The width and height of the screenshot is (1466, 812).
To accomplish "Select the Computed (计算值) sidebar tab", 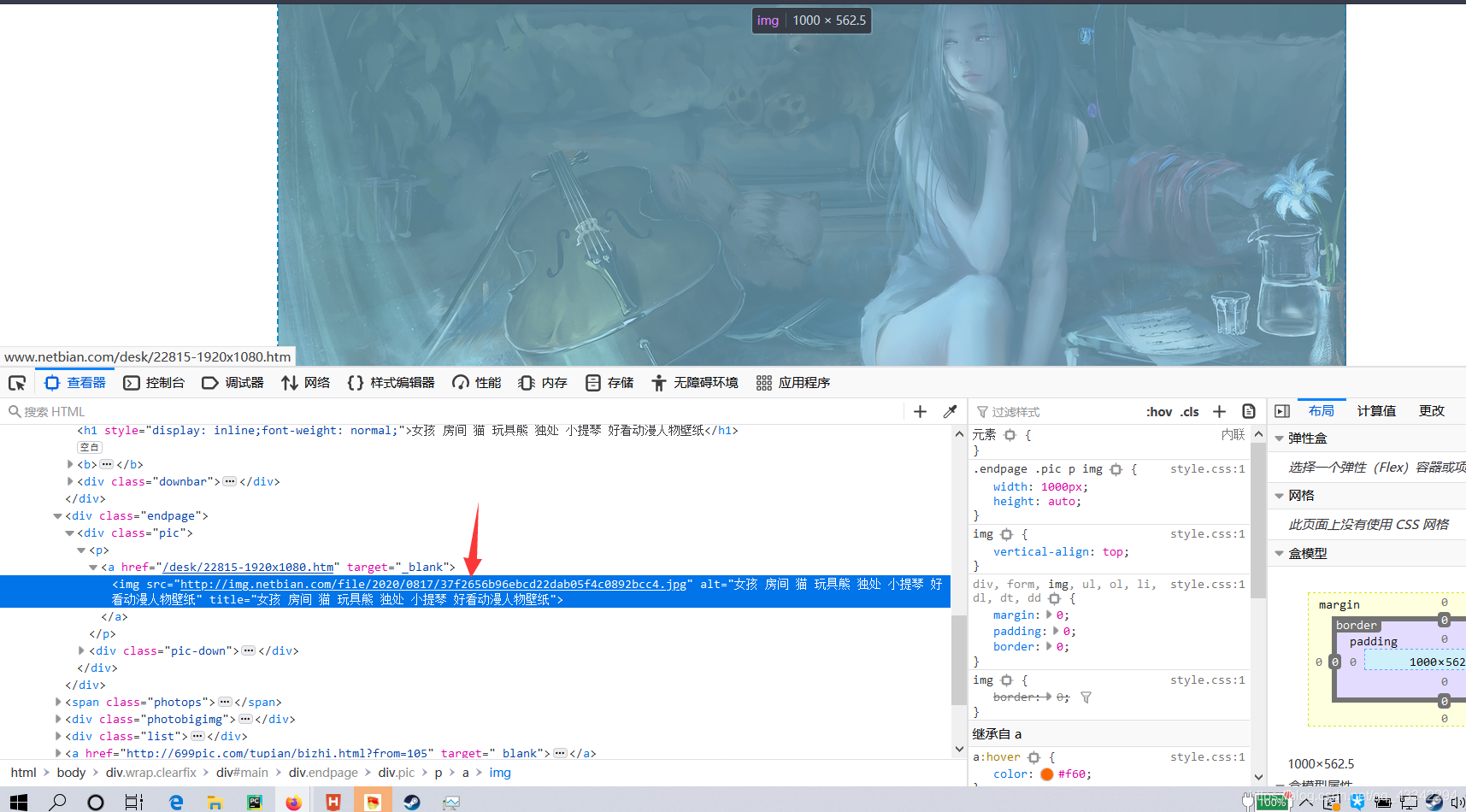I will point(1376,411).
